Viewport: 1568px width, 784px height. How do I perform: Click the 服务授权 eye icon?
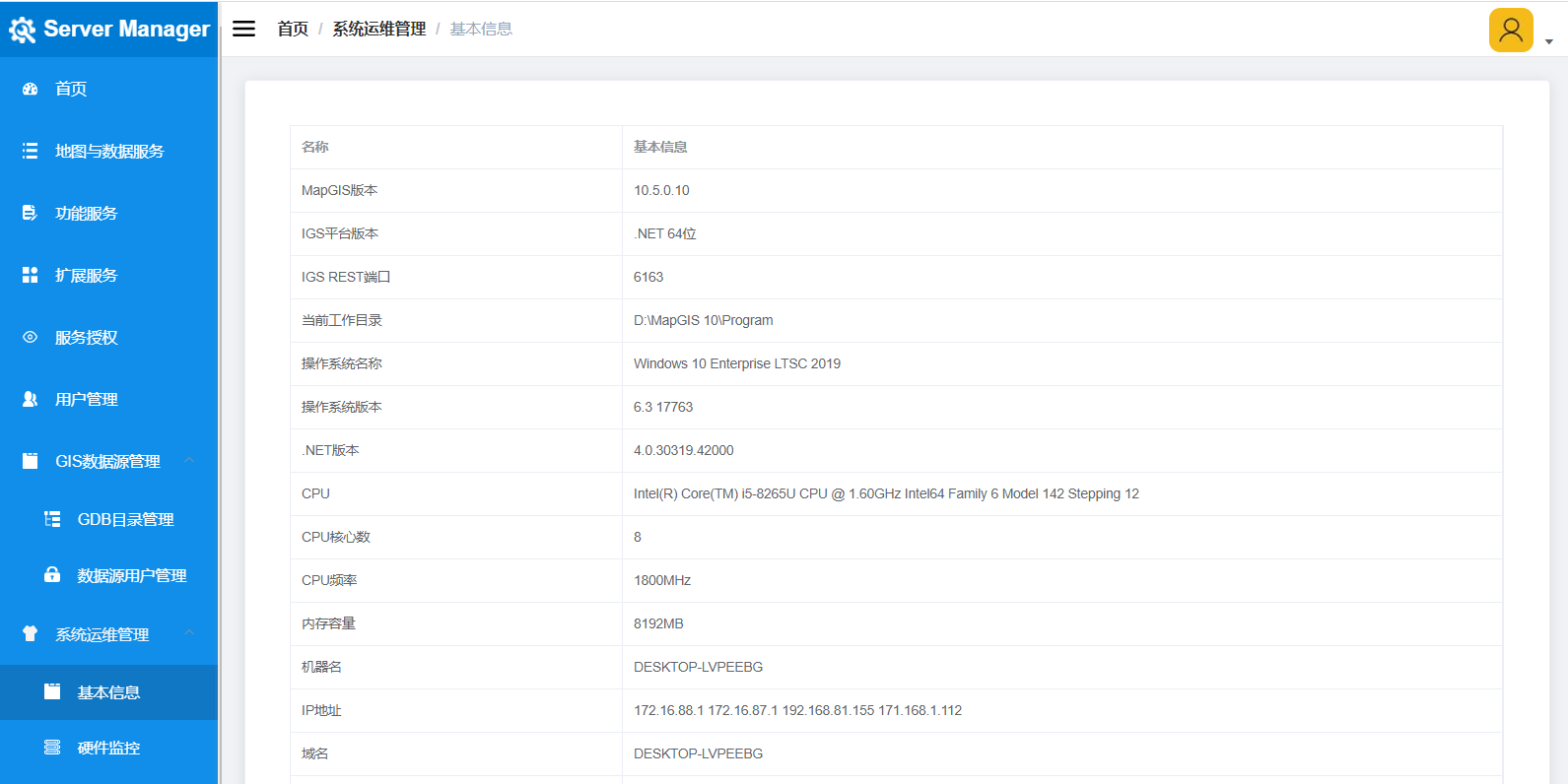tap(31, 337)
